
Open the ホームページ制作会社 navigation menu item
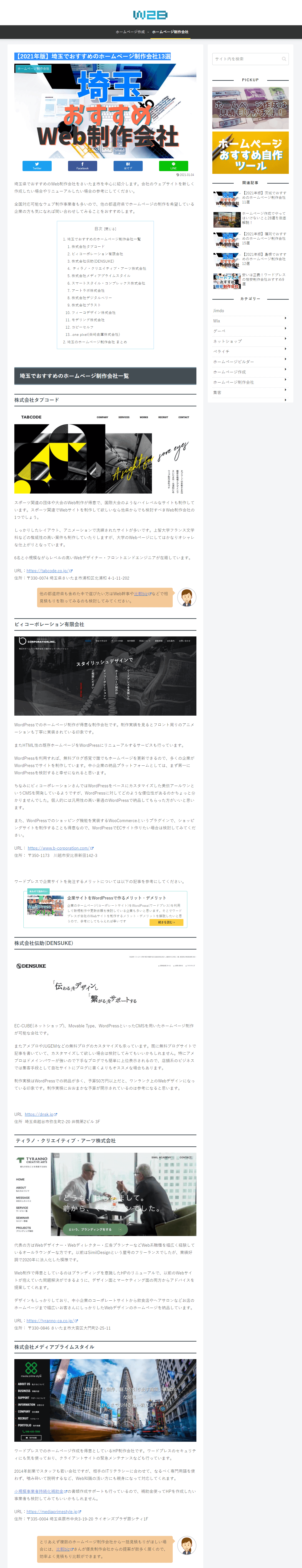(x=170, y=32)
